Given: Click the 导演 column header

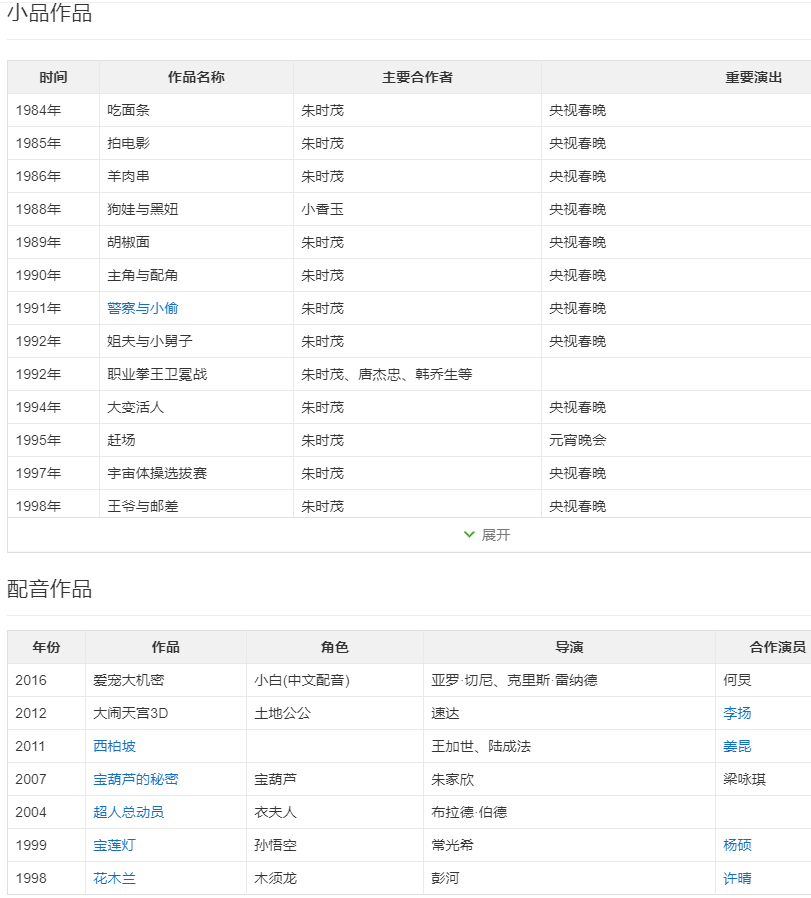Looking at the screenshot, I should click(x=570, y=647).
